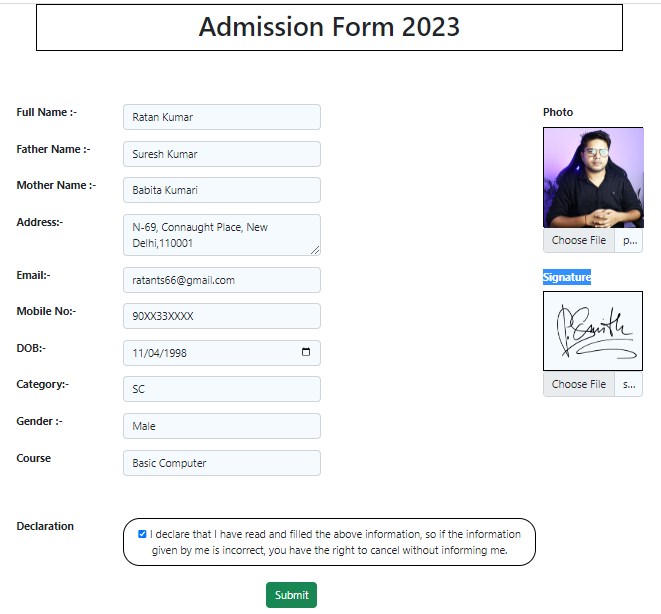Choose File for the Signature upload

click(579, 385)
